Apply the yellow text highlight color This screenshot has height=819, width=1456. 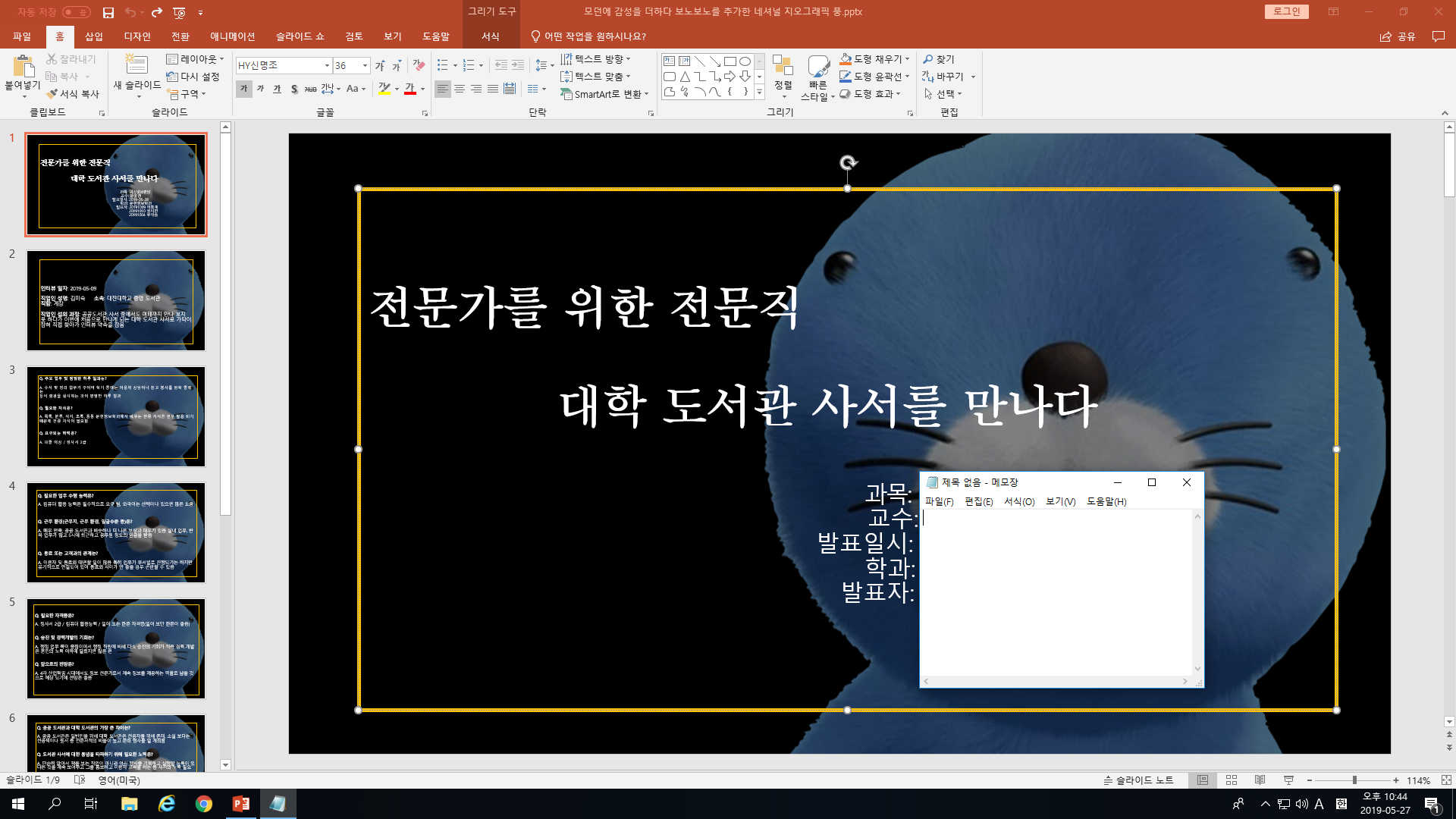point(384,89)
